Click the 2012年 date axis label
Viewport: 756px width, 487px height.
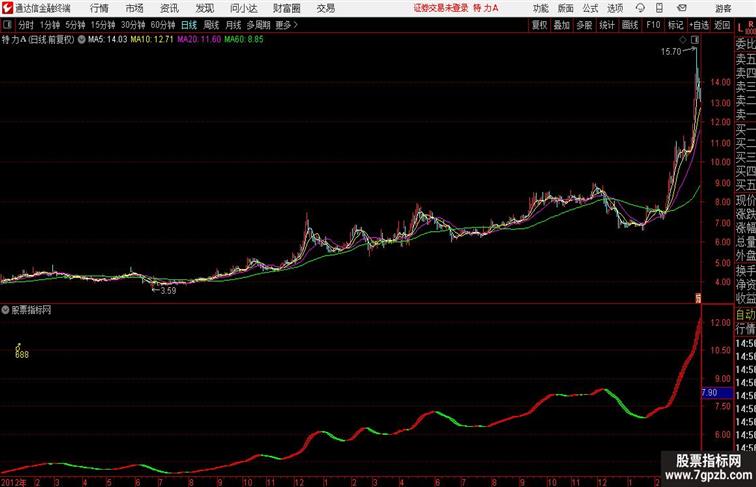click(x=14, y=482)
